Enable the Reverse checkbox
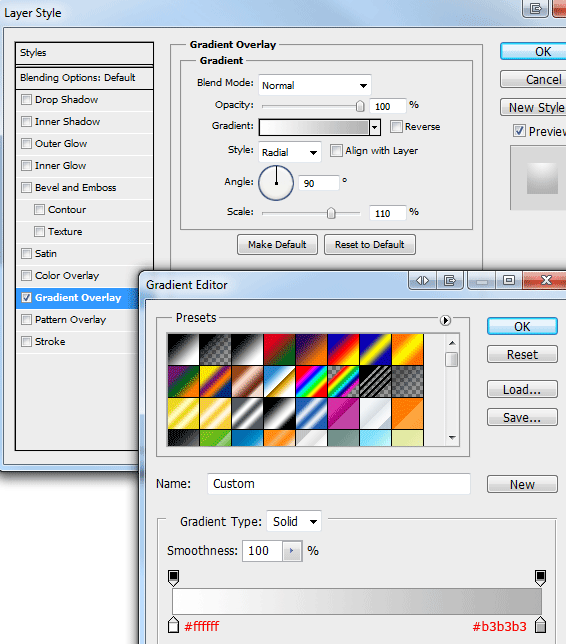 [x=396, y=126]
